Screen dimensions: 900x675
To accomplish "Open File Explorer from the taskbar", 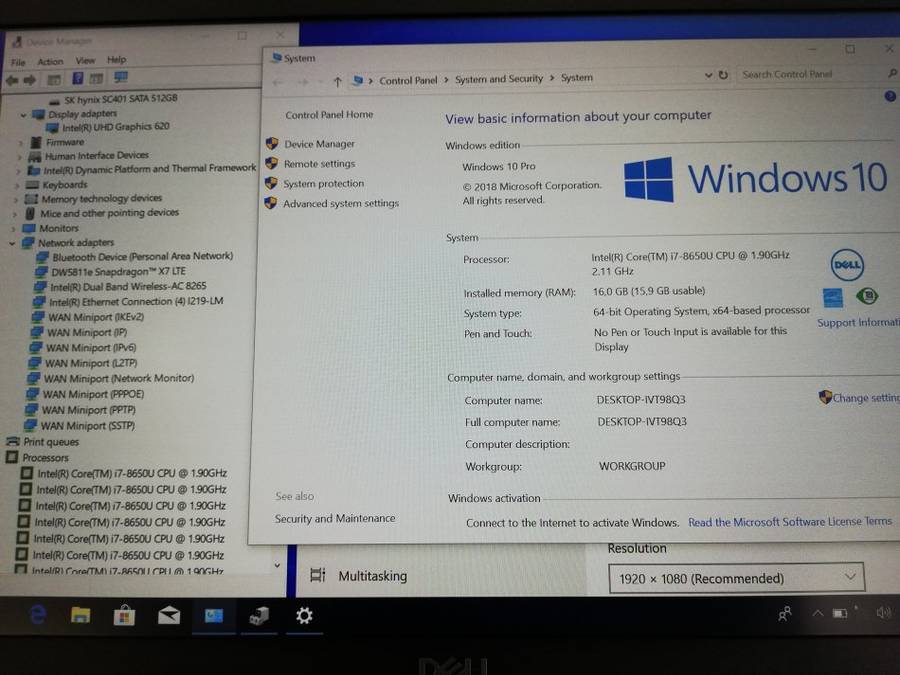I will (81, 616).
